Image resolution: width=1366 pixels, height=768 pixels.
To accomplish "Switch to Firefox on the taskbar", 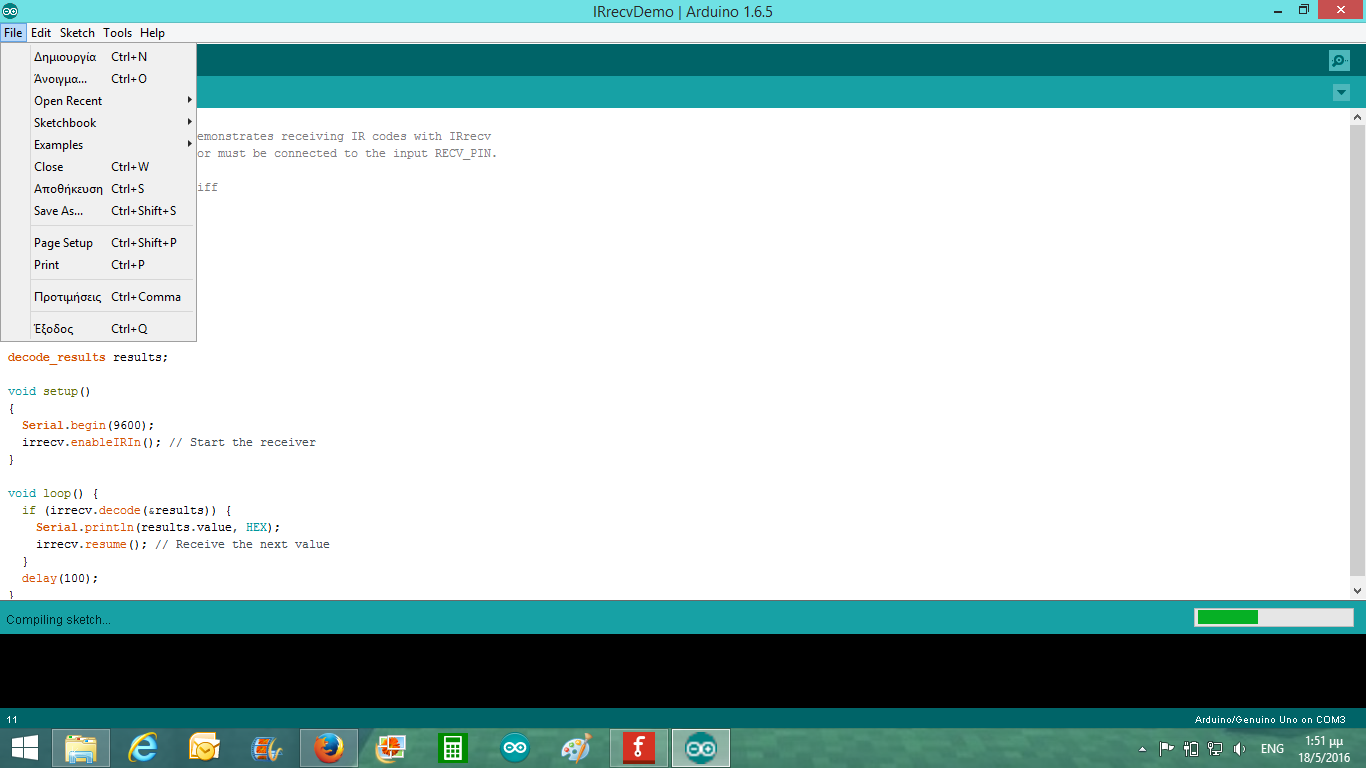I will tap(329, 748).
